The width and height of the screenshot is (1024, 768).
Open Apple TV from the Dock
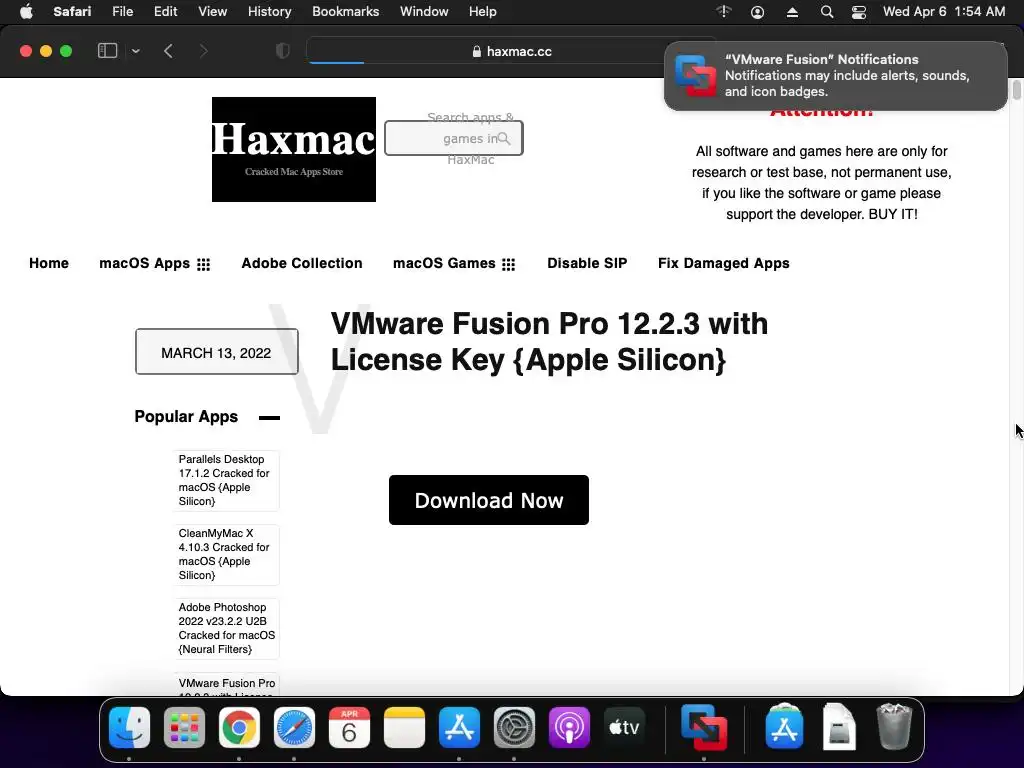tap(624, 727)
